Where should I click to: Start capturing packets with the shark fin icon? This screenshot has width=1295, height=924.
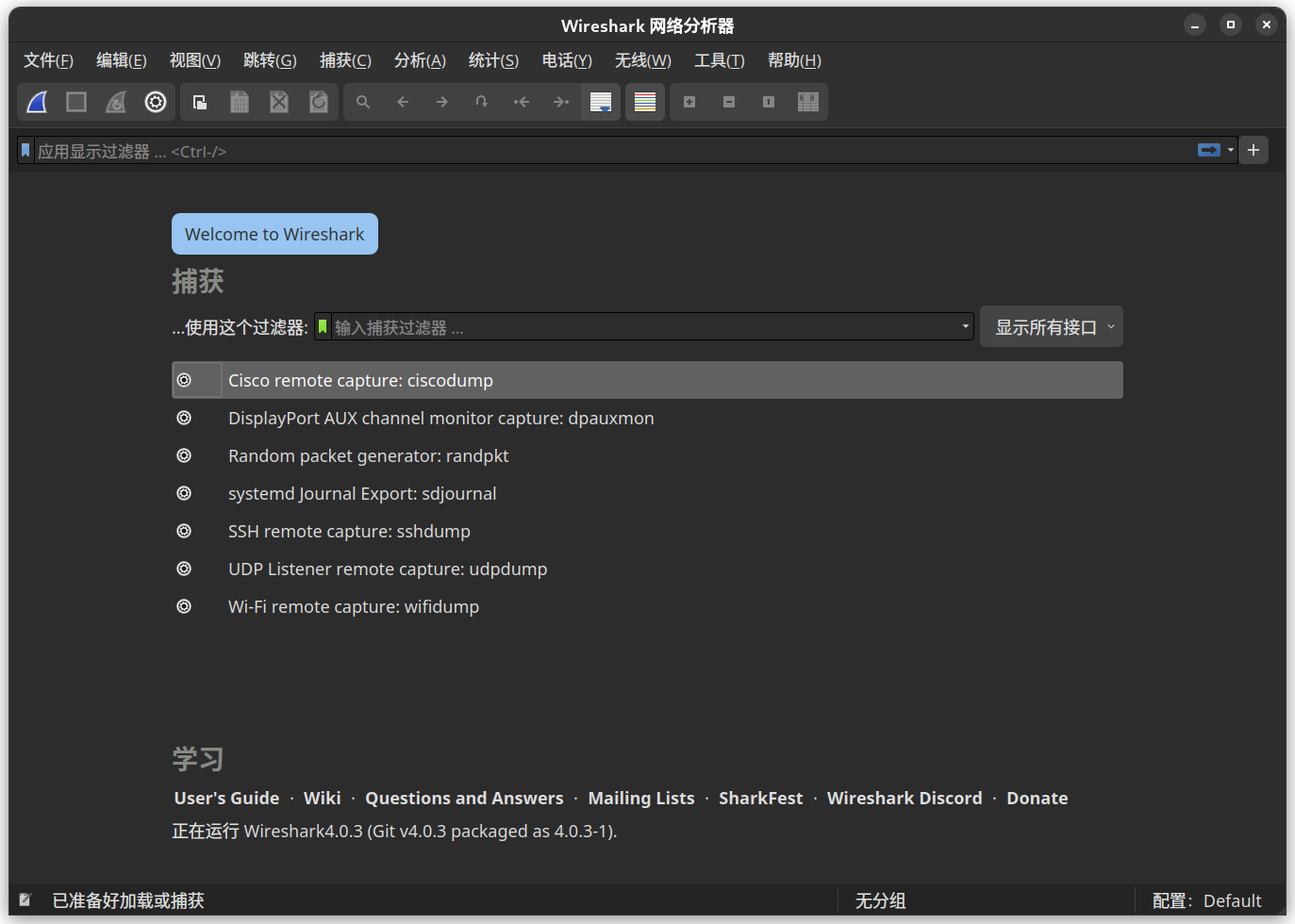click(x=37, y=102)
